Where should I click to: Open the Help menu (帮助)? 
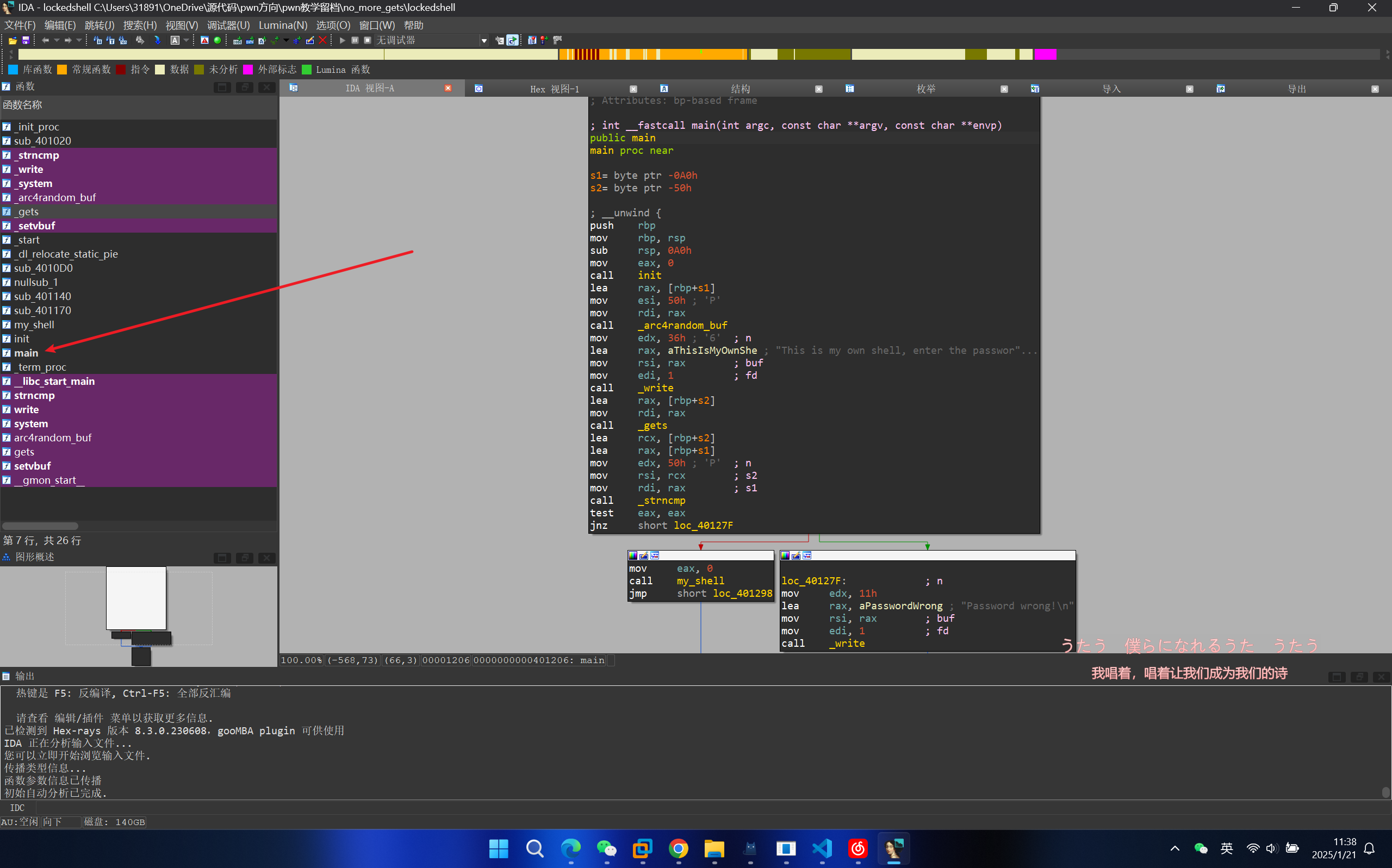(x=413, y=25)
